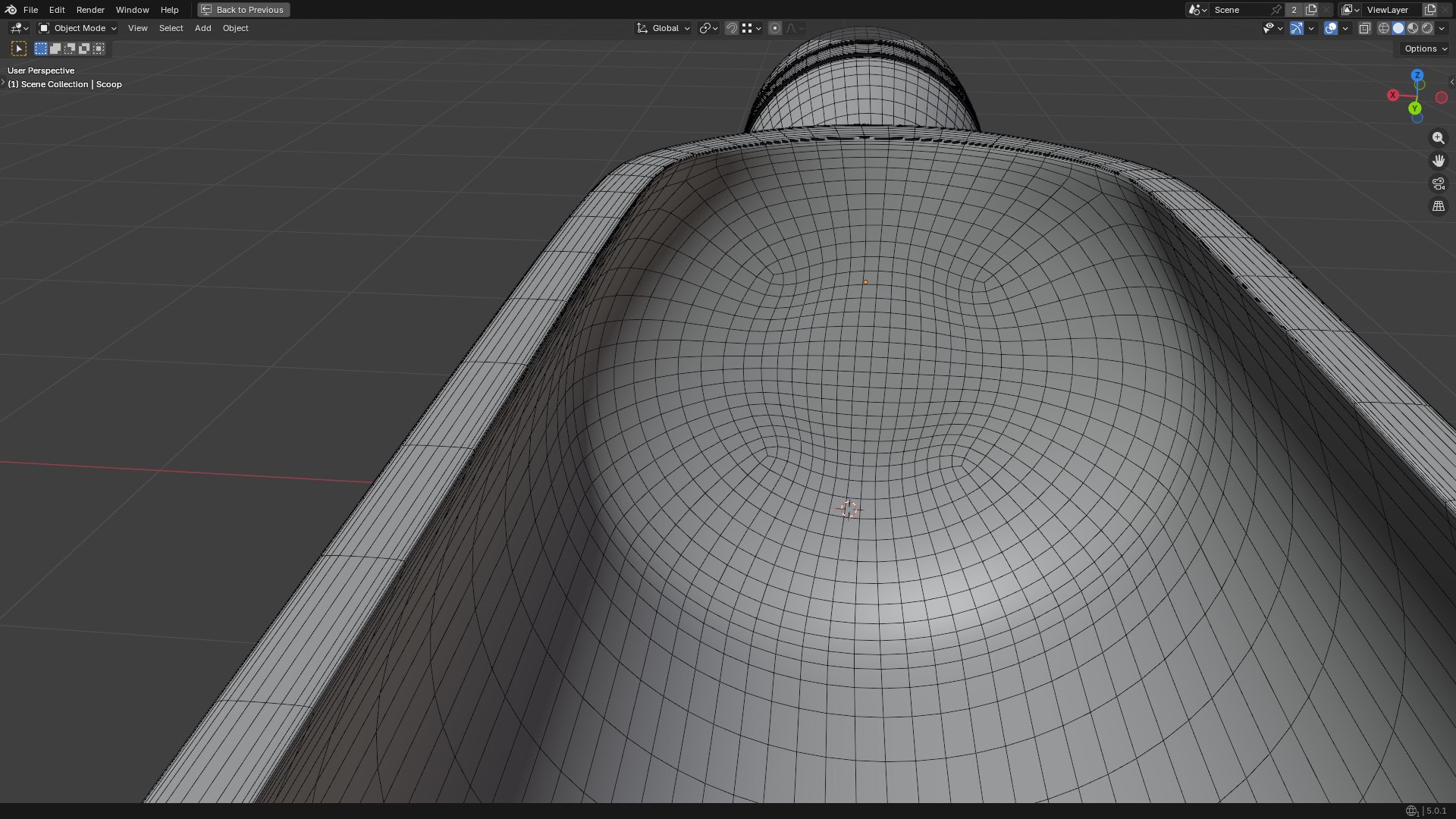Click the X axis on navigation gizmo
The width and height of the screenshot is (1456, 819).
tap(1393, 95)
